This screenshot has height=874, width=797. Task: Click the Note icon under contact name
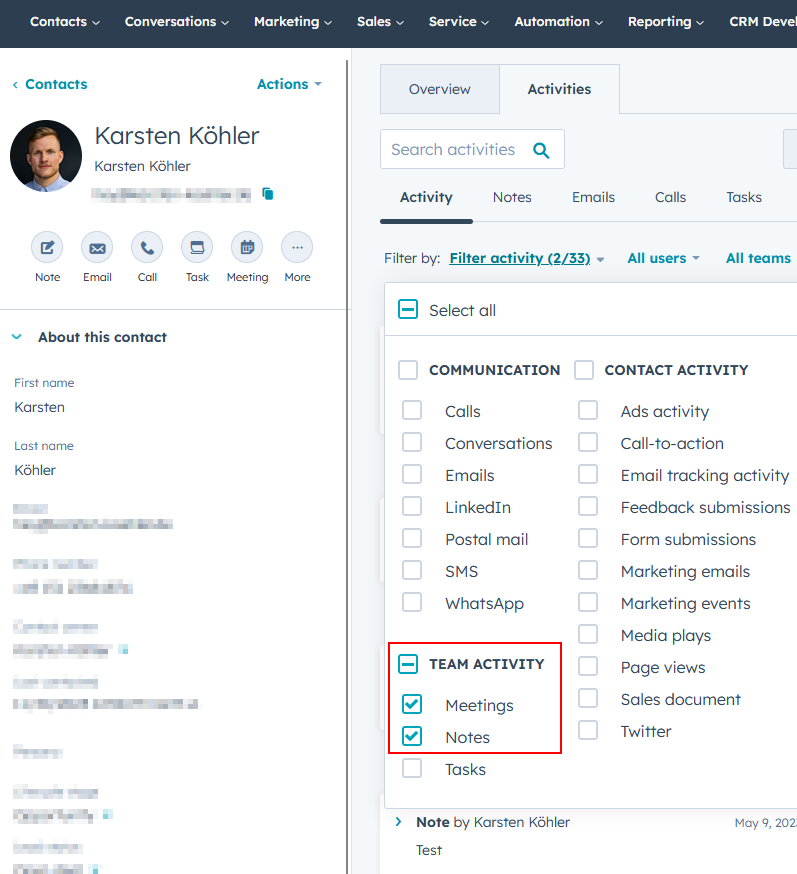[x=47, y=247]
